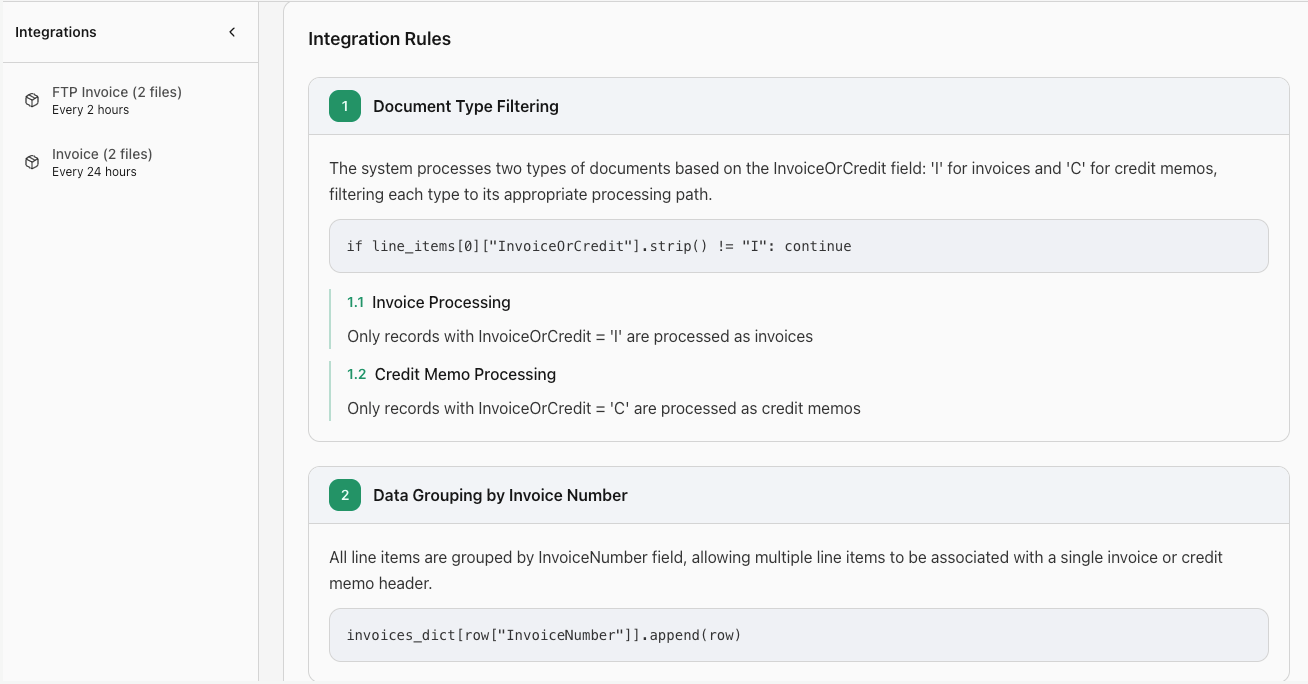This screenshot has height=684, width=1308.
Task: Click the Integrations sidebar title
Action: 56,32
